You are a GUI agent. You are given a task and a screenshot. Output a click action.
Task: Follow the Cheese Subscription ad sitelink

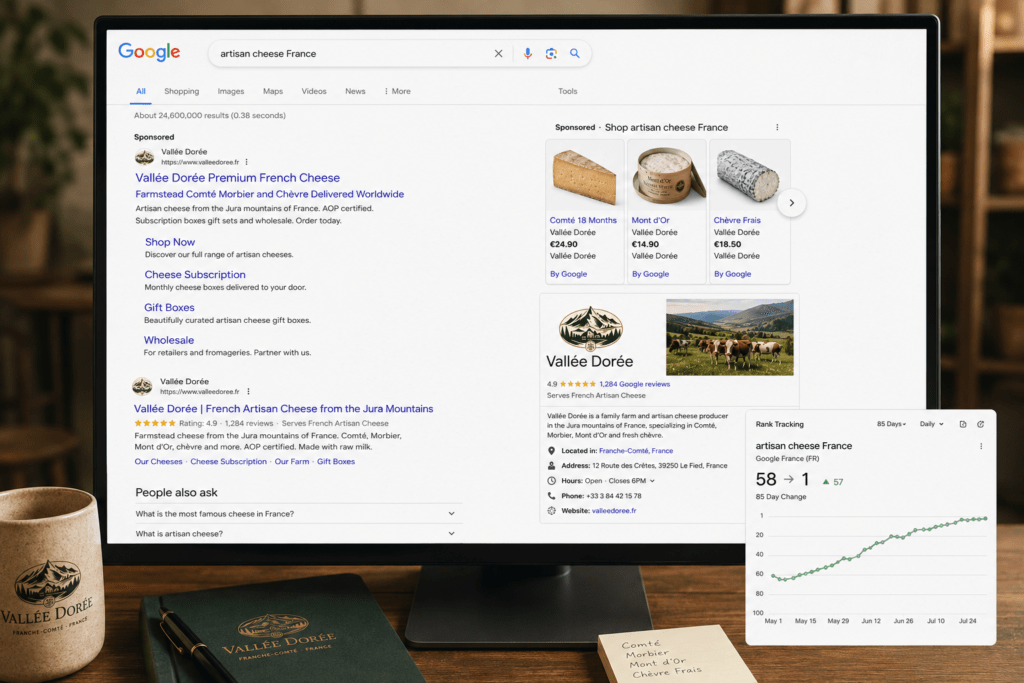click(195, 274)
